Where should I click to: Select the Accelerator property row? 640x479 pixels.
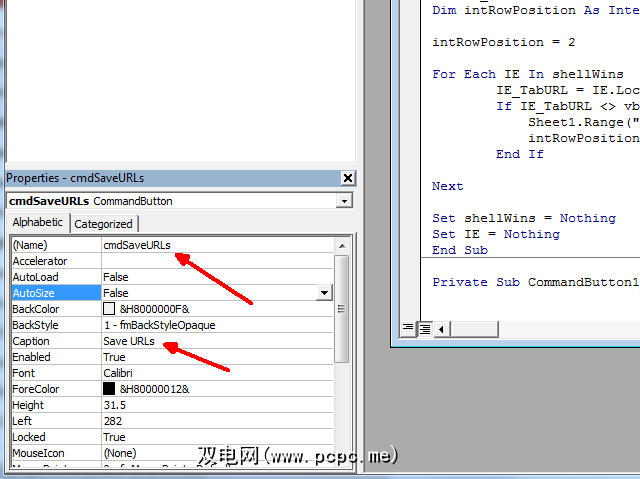[x=173, y=261]
